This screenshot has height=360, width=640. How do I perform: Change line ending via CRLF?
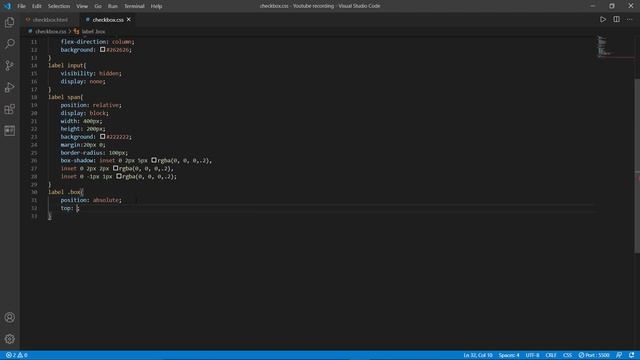pos(551,355)
